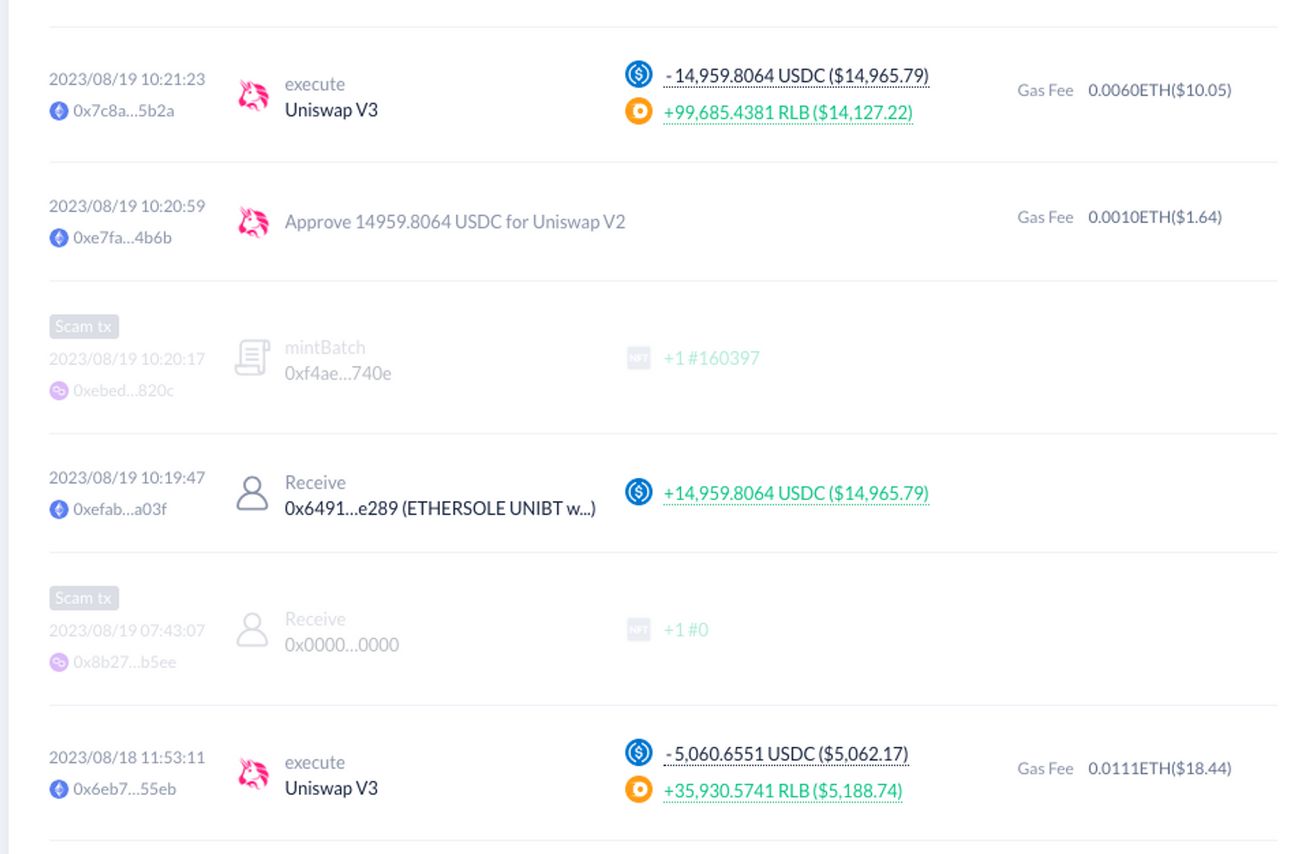Click contract address 0xf4ae...740e under mintBatch
The width and height of the screenshot is (1292, 854).
tap(338, 374)
